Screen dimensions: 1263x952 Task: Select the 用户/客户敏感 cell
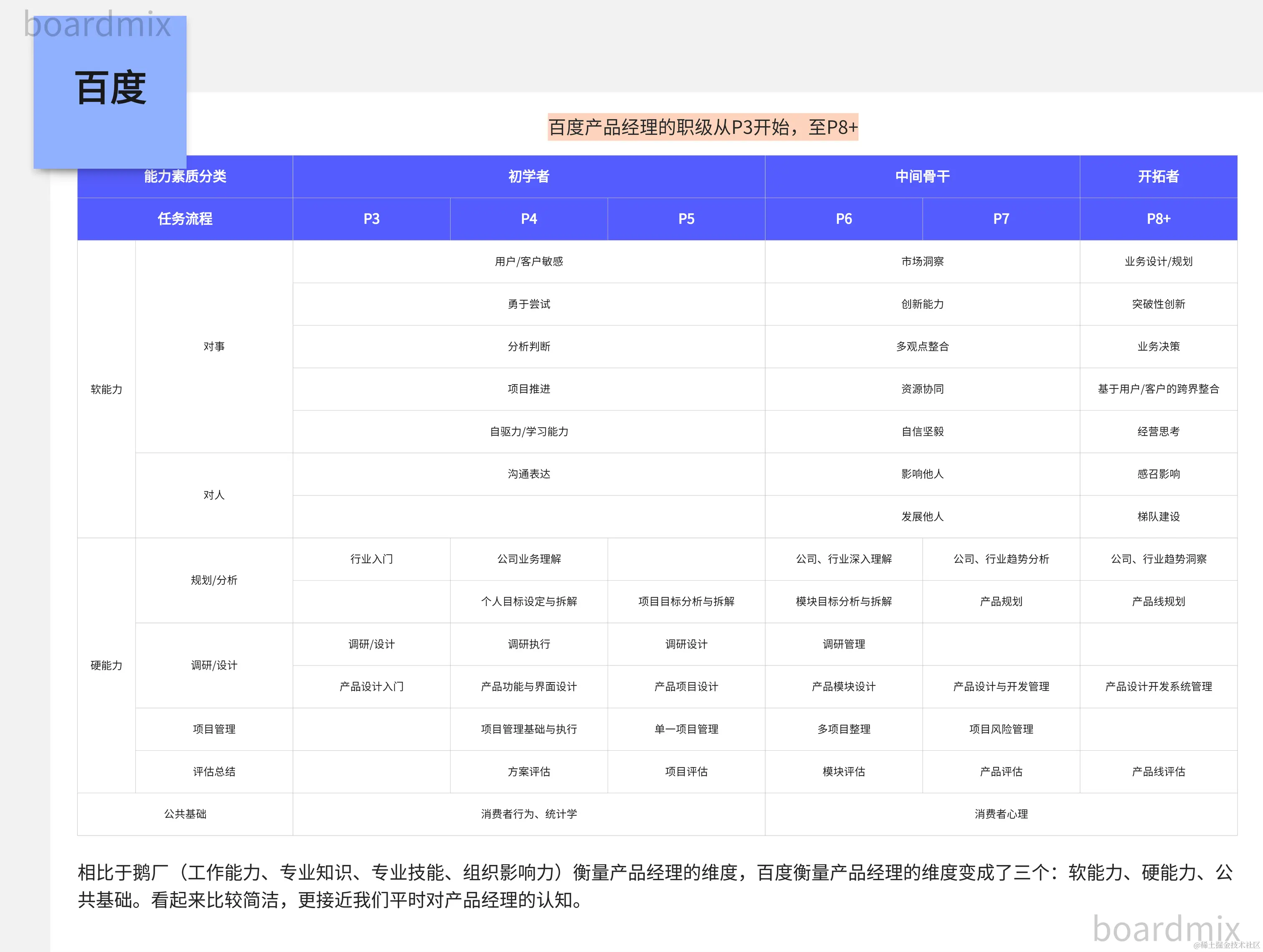pyautogui.click(x=528, y=261)
